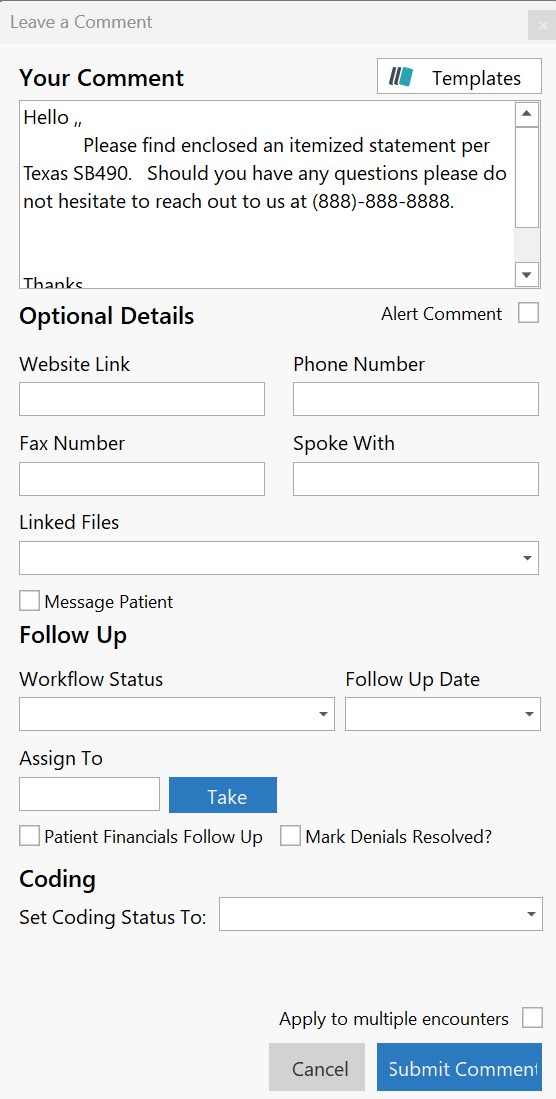
Task: Open the Templates button with books icon
Action: pyautogui.click(x=459, y=76)
